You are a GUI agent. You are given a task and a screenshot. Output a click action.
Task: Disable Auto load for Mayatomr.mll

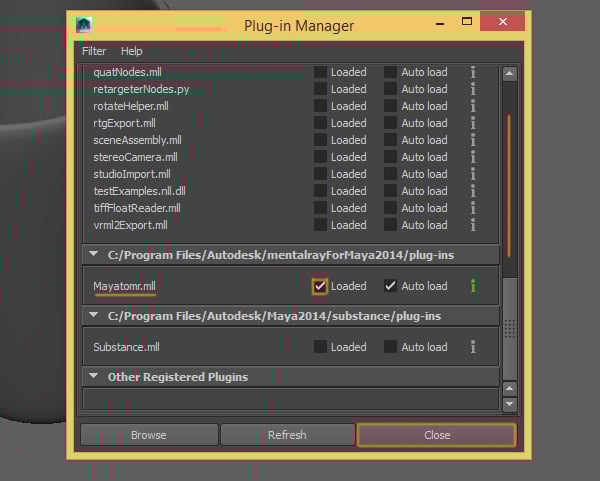pos(391,286)
